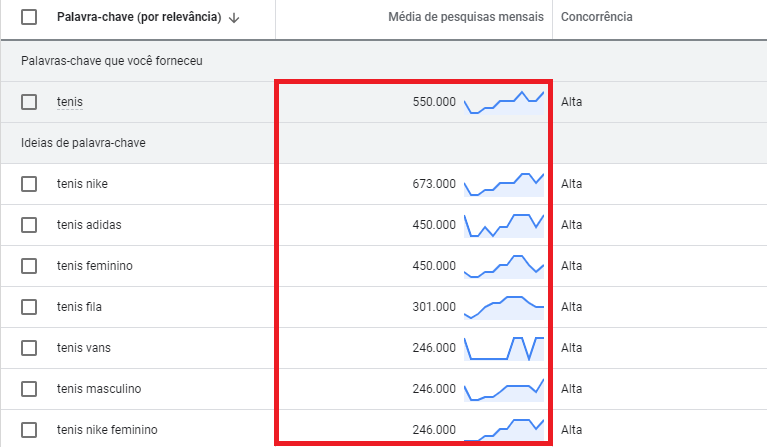Tick the tenis nike feminino checkbox
767x447 pixels.
[29, 430]
